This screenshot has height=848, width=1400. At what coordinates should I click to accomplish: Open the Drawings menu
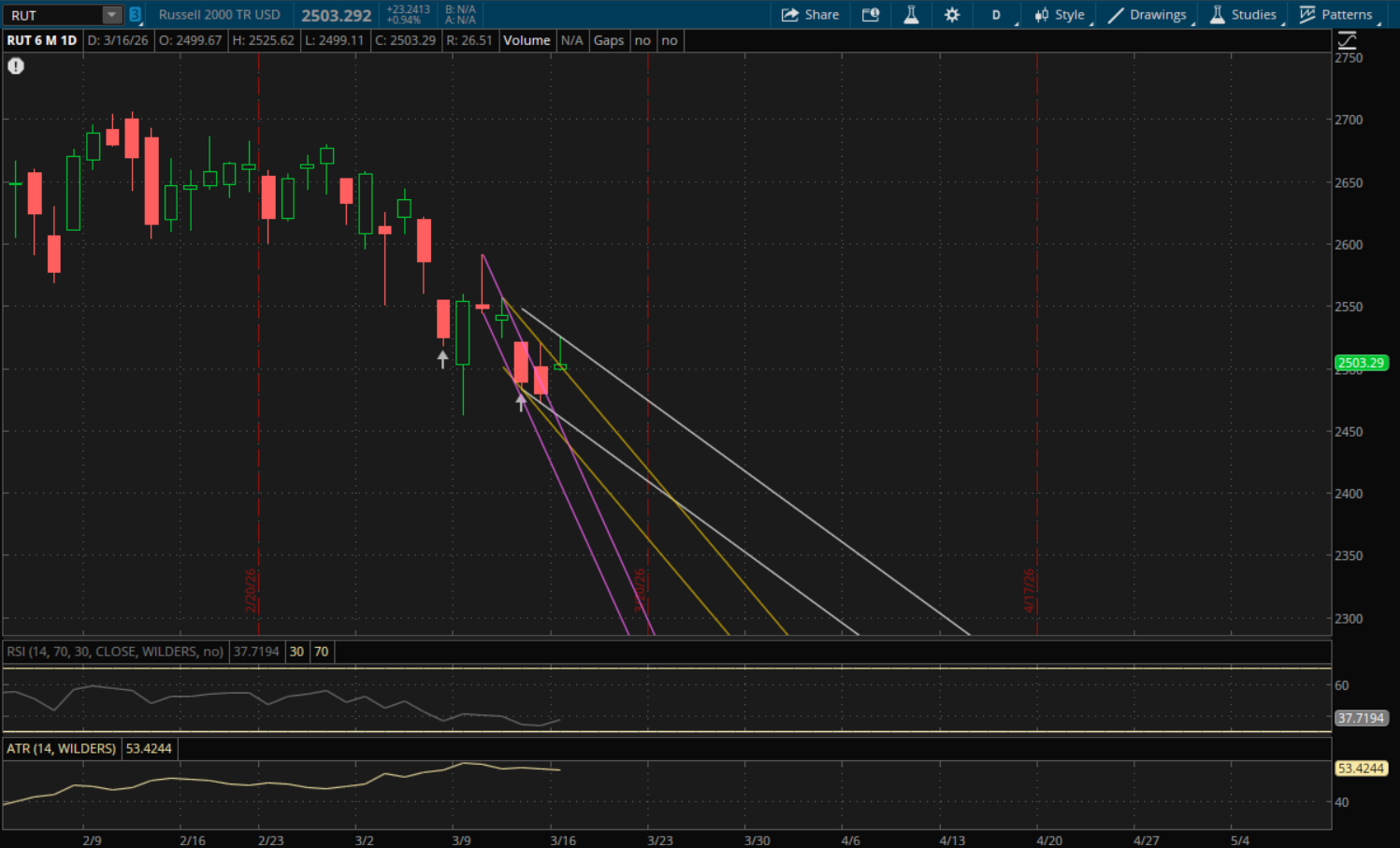pyautogui.click(x=1147, y=15)
